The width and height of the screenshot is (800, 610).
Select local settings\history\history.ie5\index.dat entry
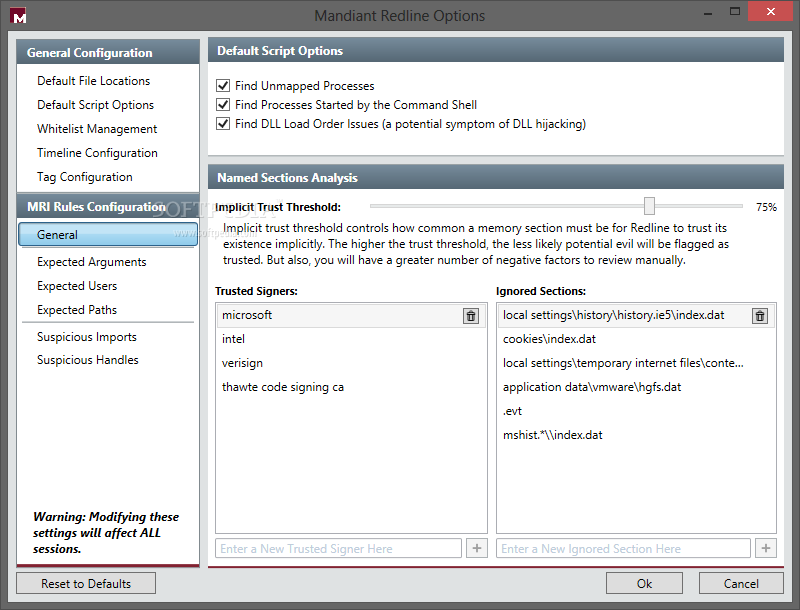(x=636, y=315)
